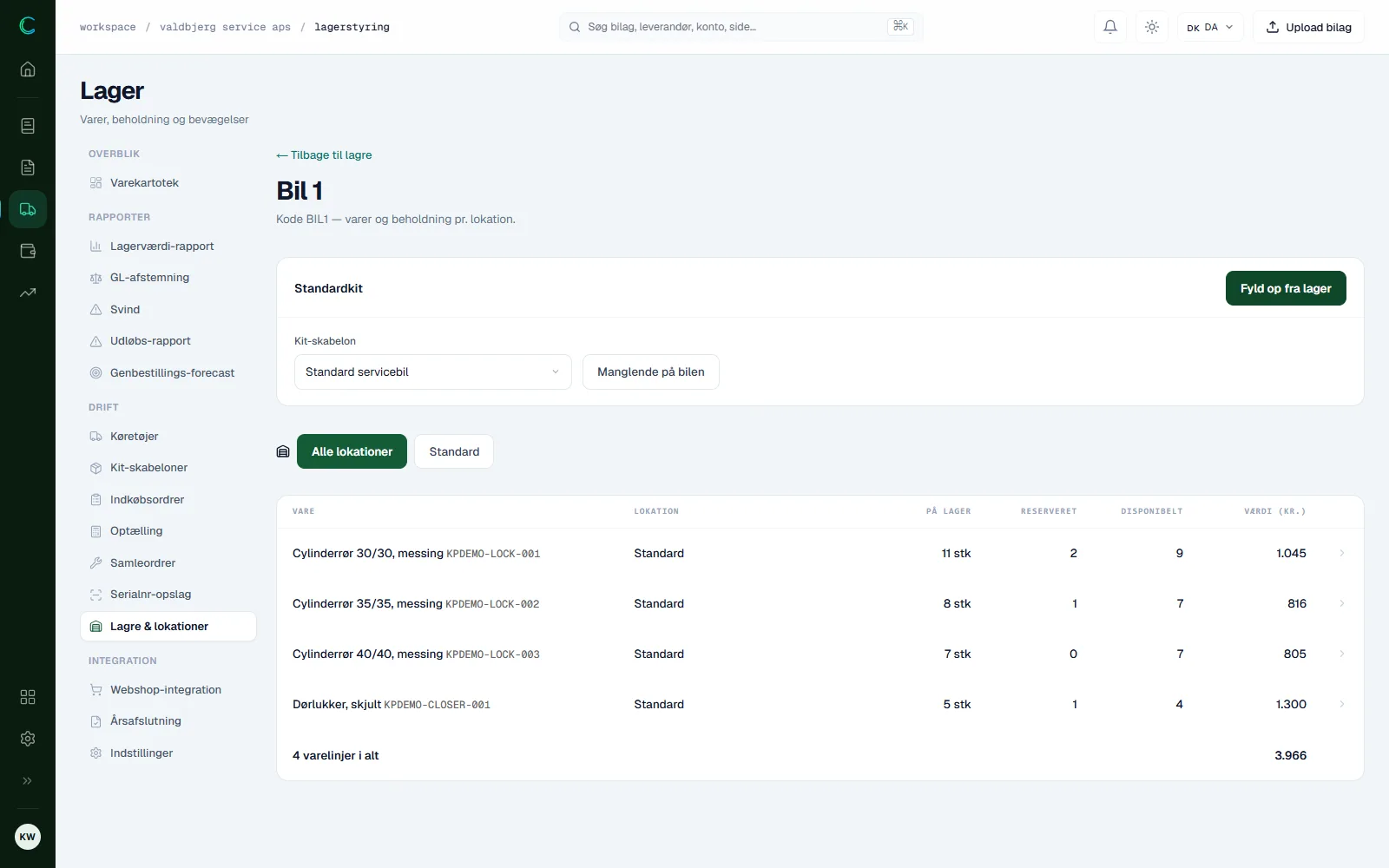This screenshot has height=868, width=1389.
Task: Click valdbjerg service aps breadcrumb
Action: [225, 27]
